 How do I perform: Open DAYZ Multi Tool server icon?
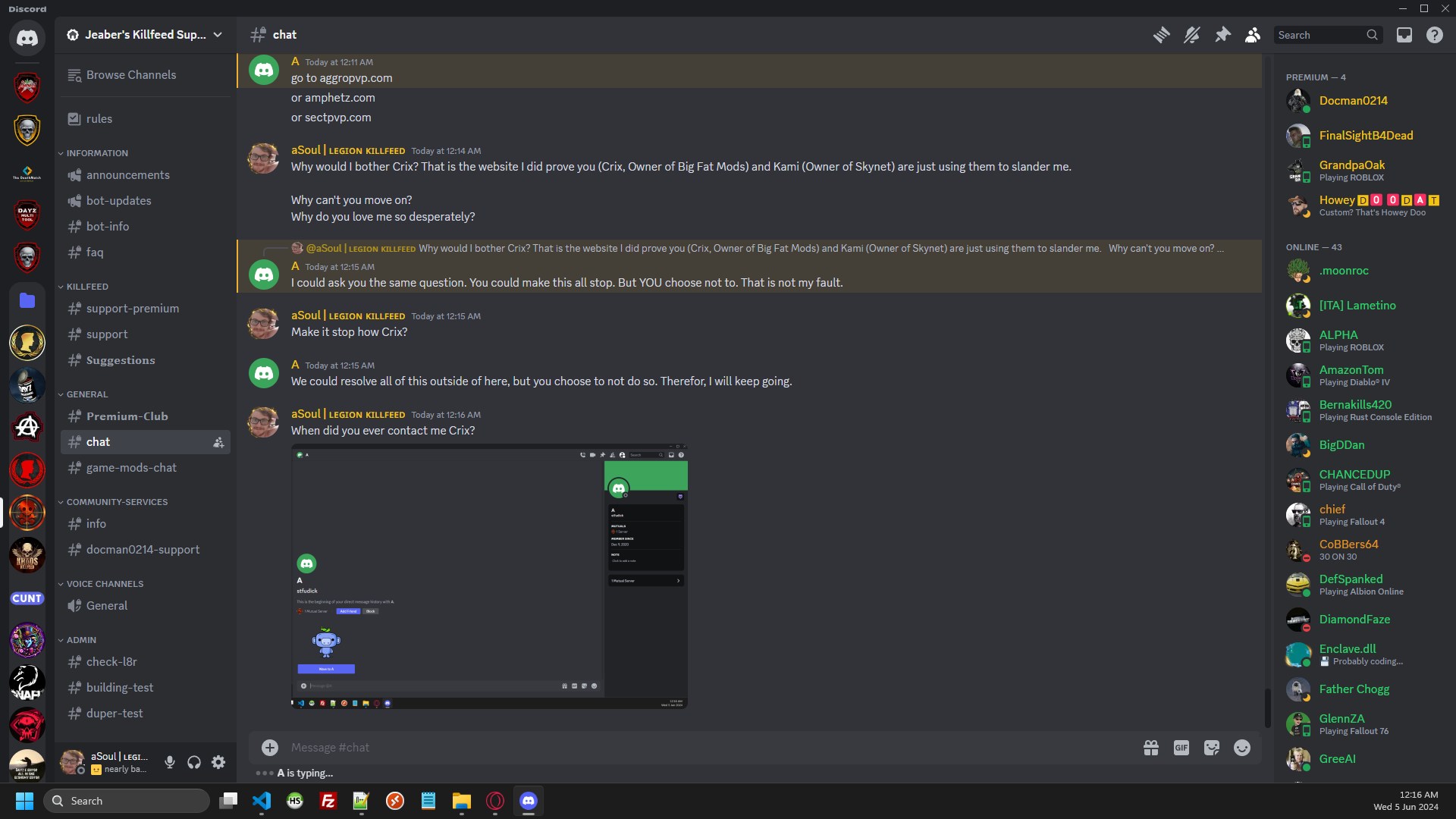click(27, 215)
